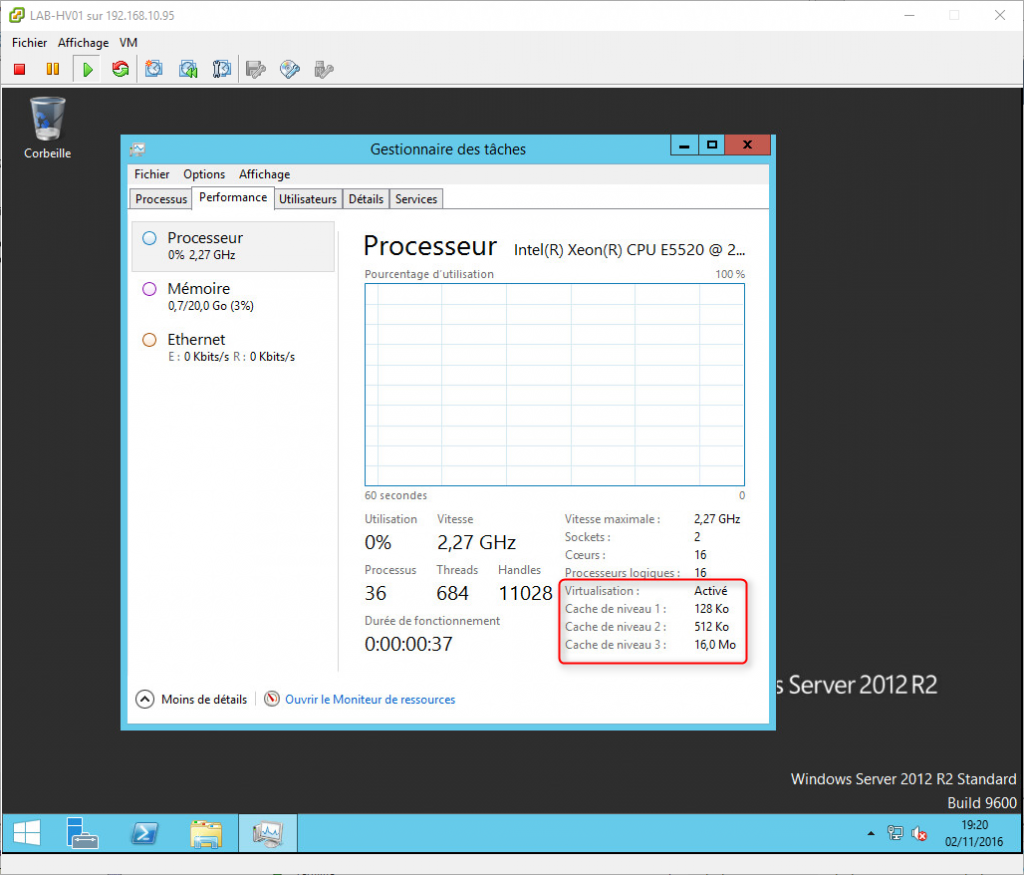Viewport: 1024px width, 875px height.
Task: Select the Performance tab
Action: [x=233, y=197]
